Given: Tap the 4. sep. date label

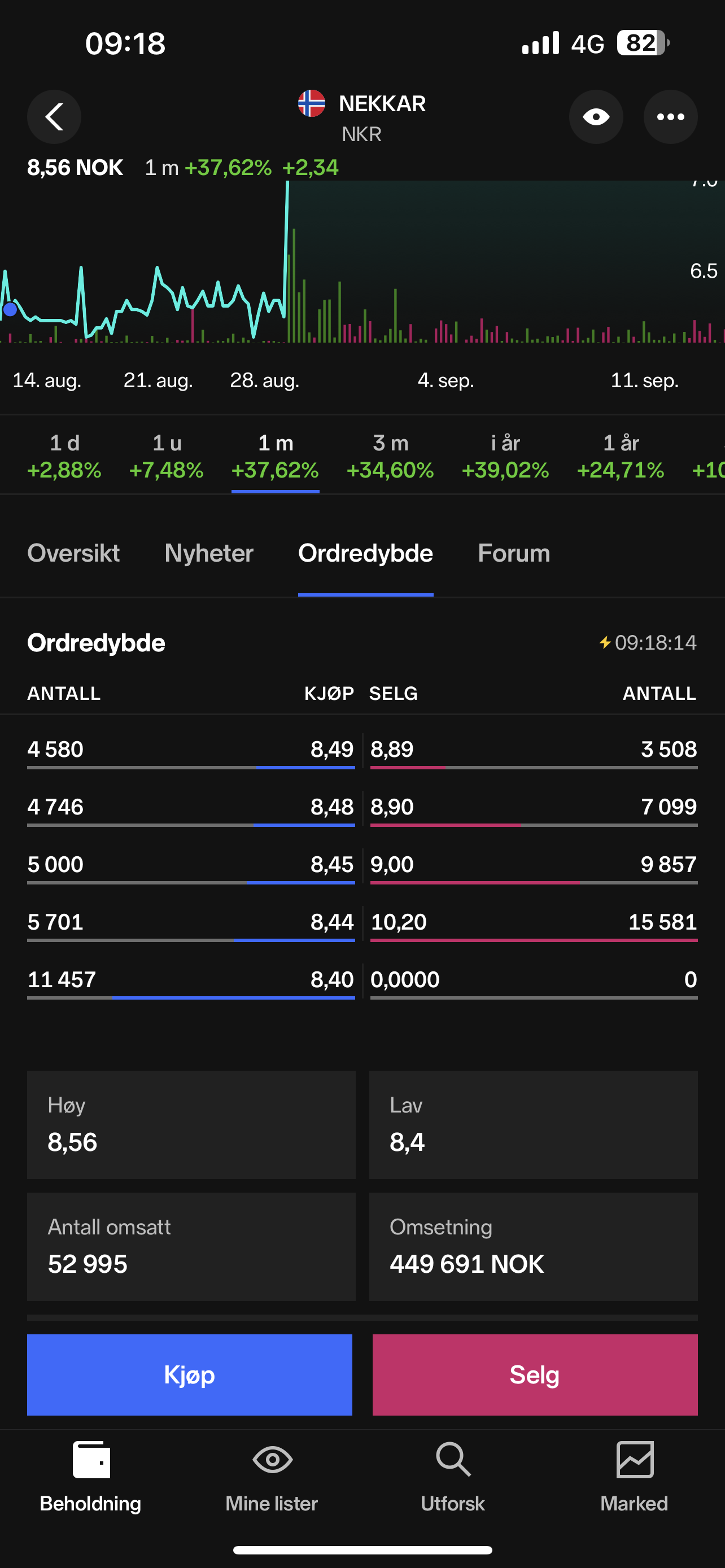Looking at the screenshot, I should click(x=446, y=380).
